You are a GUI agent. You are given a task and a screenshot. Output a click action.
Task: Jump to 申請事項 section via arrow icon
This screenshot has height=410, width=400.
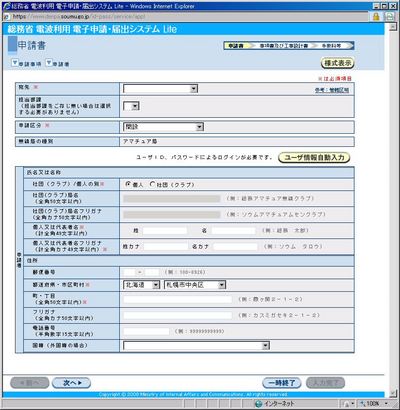pos(15,63)
